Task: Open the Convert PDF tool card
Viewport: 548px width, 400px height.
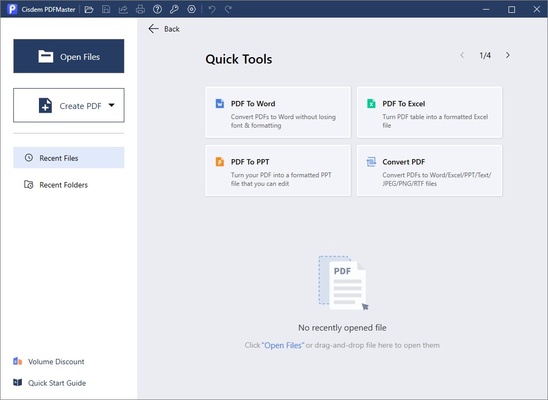Action: 429,170
